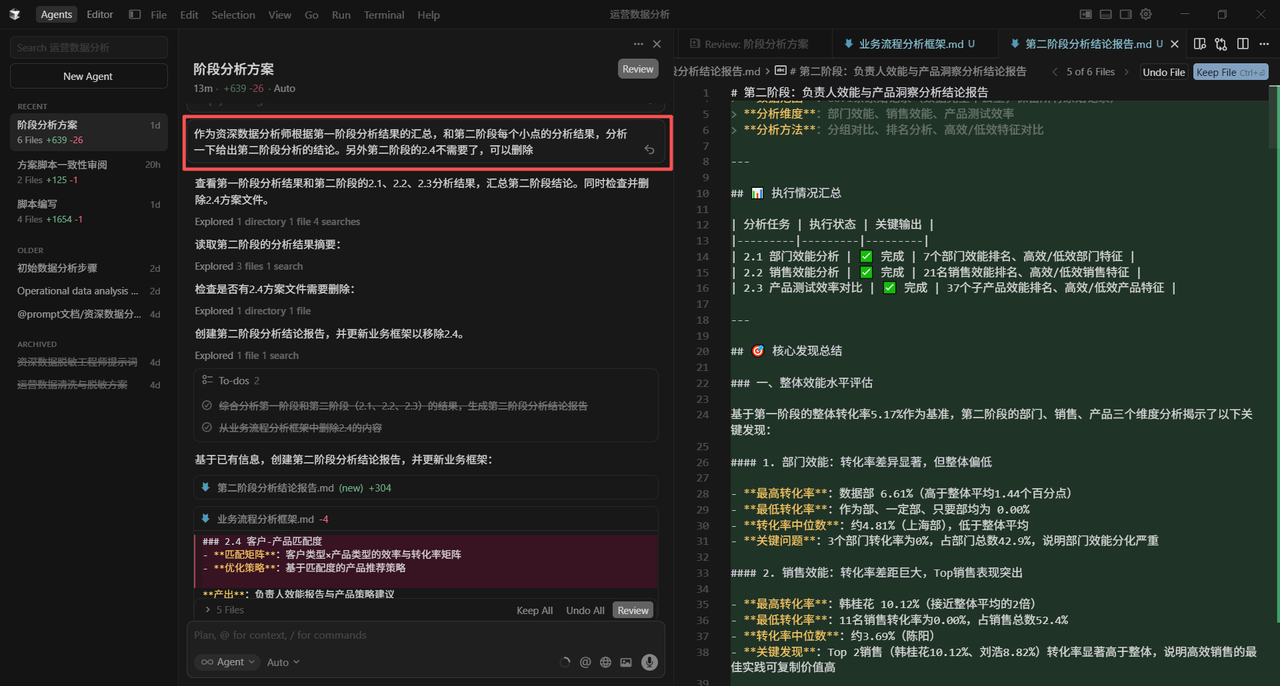1280x686 pixels.
Task: Click the split editor icon in the tab bar
Action: [x=1243, y=44]
